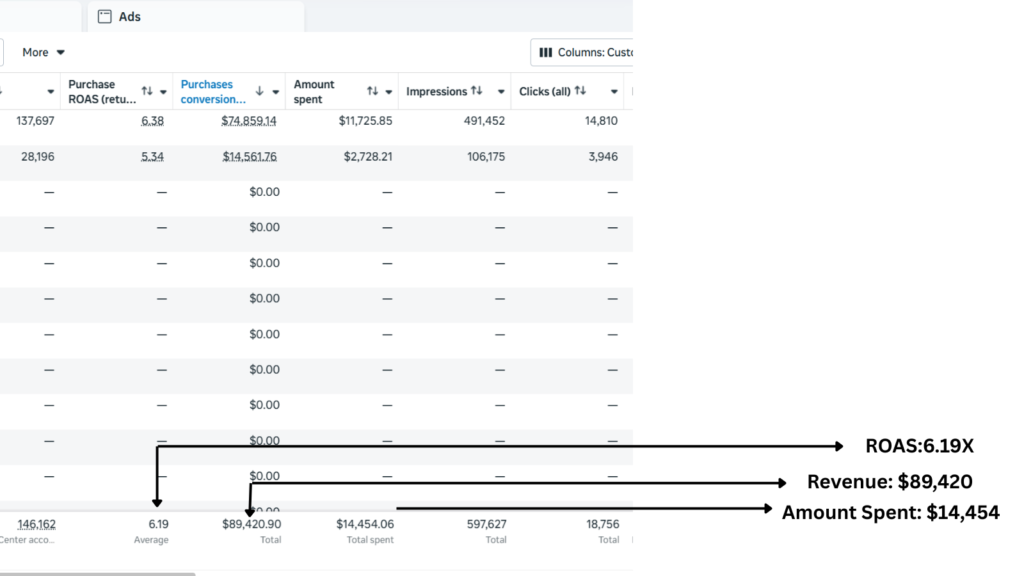This screenshot has width=1024, height=576.
Task: Click the 6.38 ROAS value link
Action: (x=152, y=121)
